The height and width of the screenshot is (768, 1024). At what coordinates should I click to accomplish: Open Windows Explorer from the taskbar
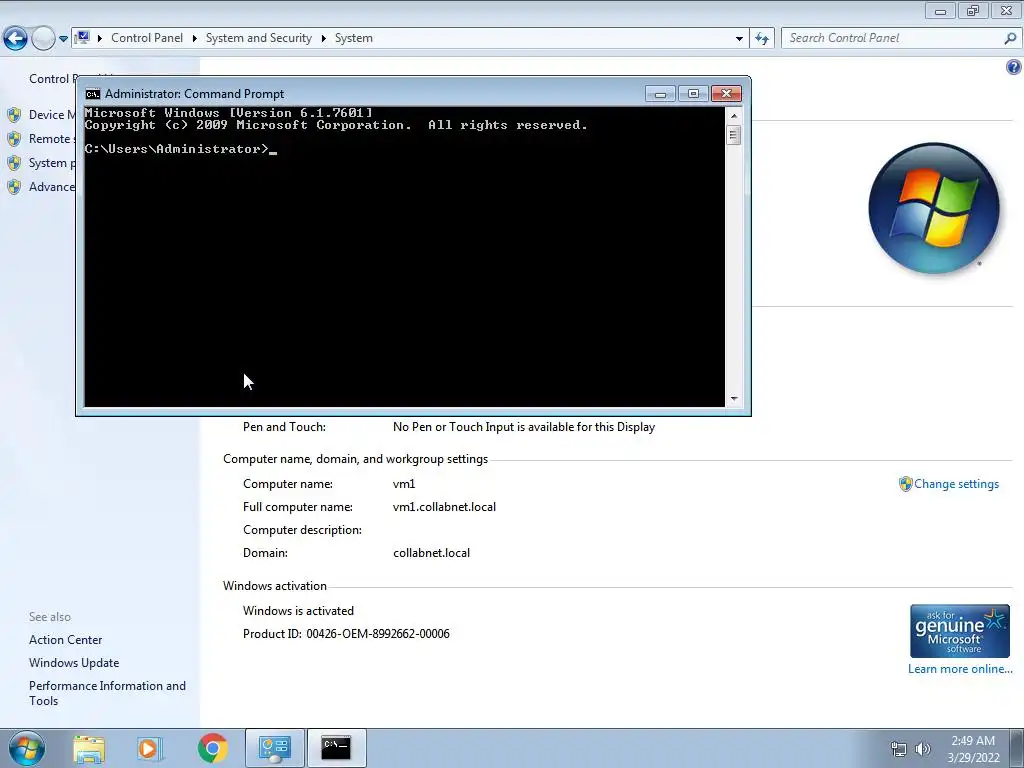coord(89,749)
